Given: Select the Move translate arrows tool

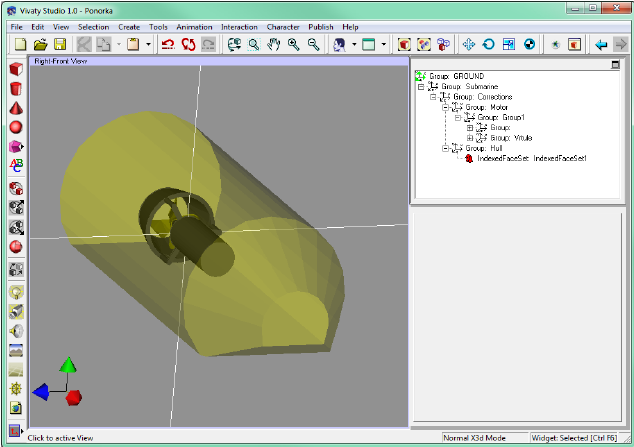Looking at the screenshot, I should (469, 44).
